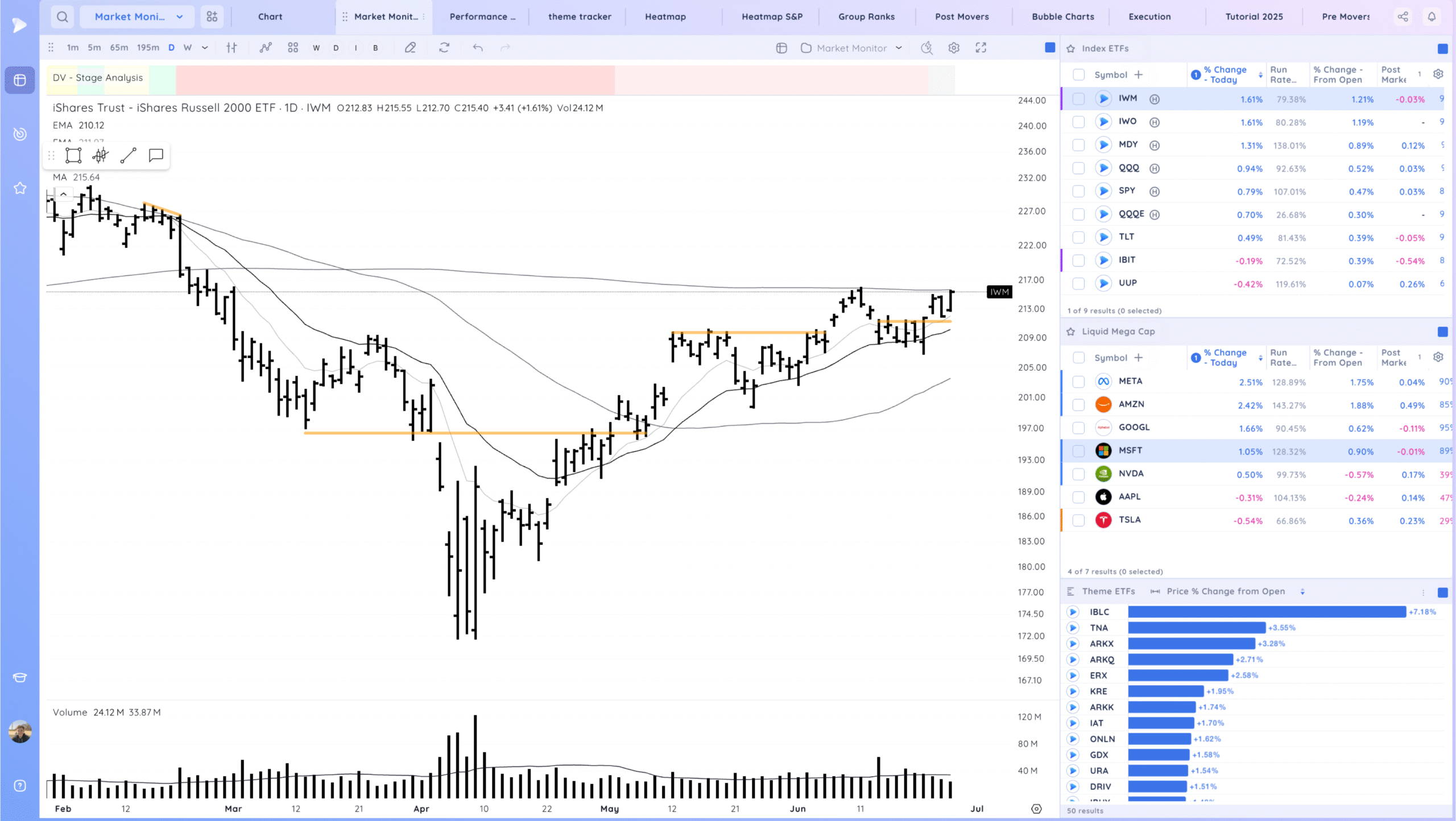Click the refresh chart icon
The image size is (1456, 821).
pyautogui.click(x=444, y=48)
